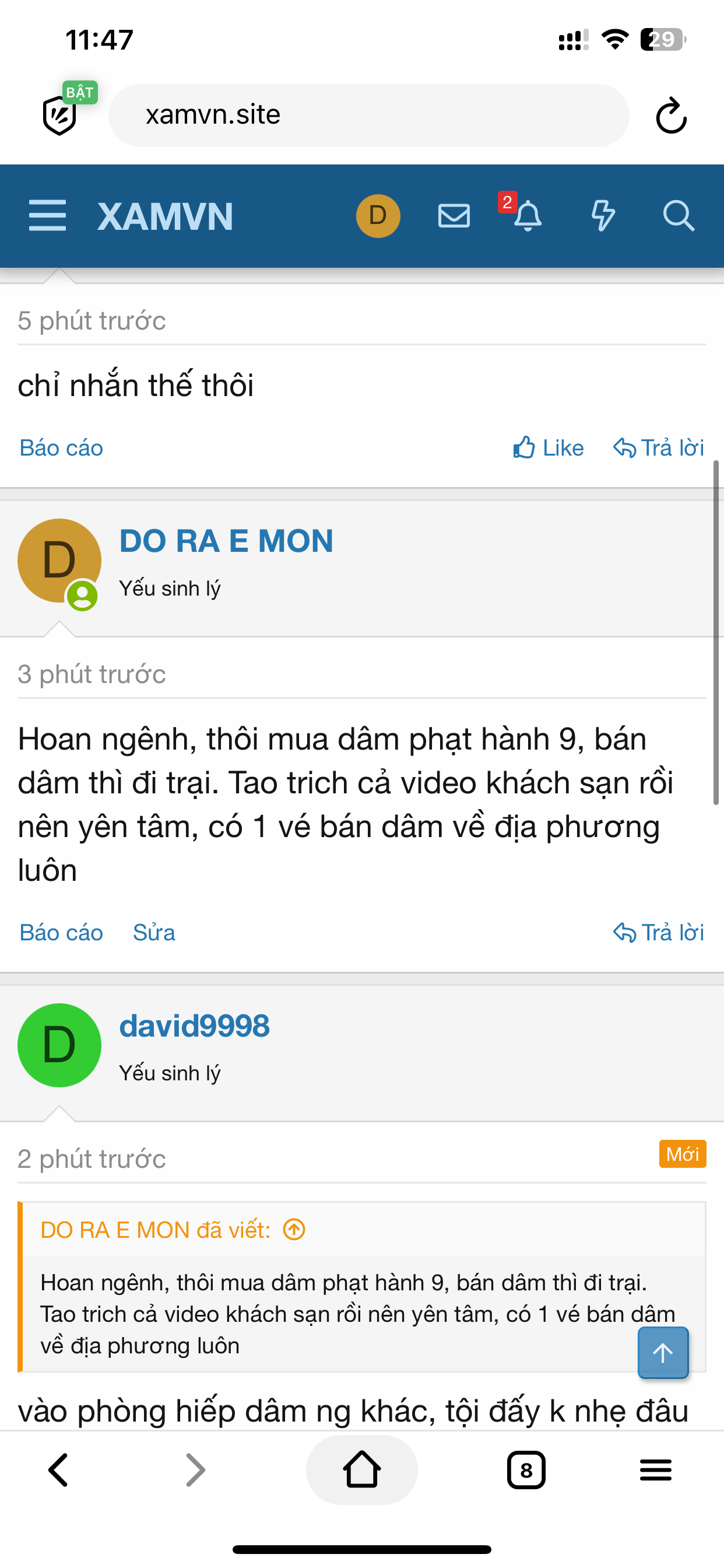Open the XAMVN hamburger navigation menu
This screenshot has width=724, height=1568.
pos(47,215)
